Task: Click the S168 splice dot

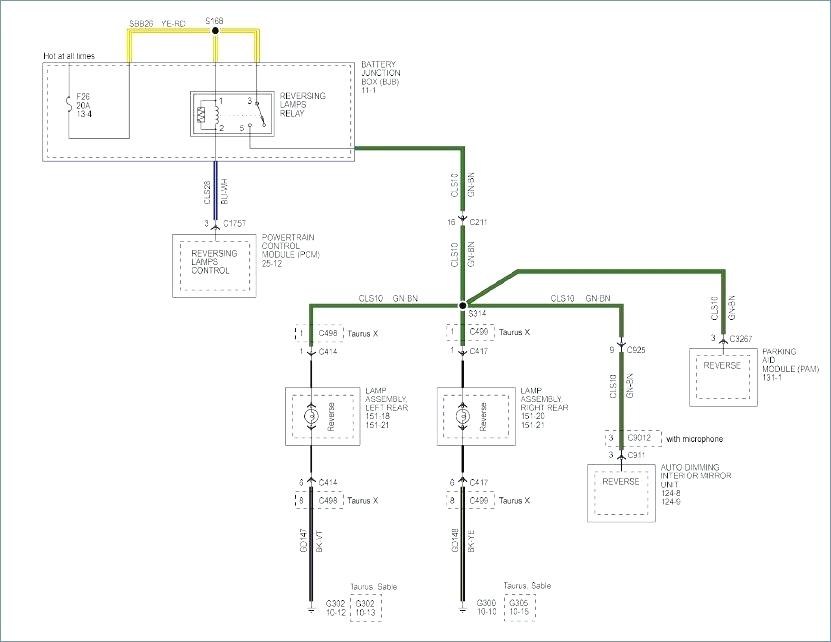Action: (215, 31)
